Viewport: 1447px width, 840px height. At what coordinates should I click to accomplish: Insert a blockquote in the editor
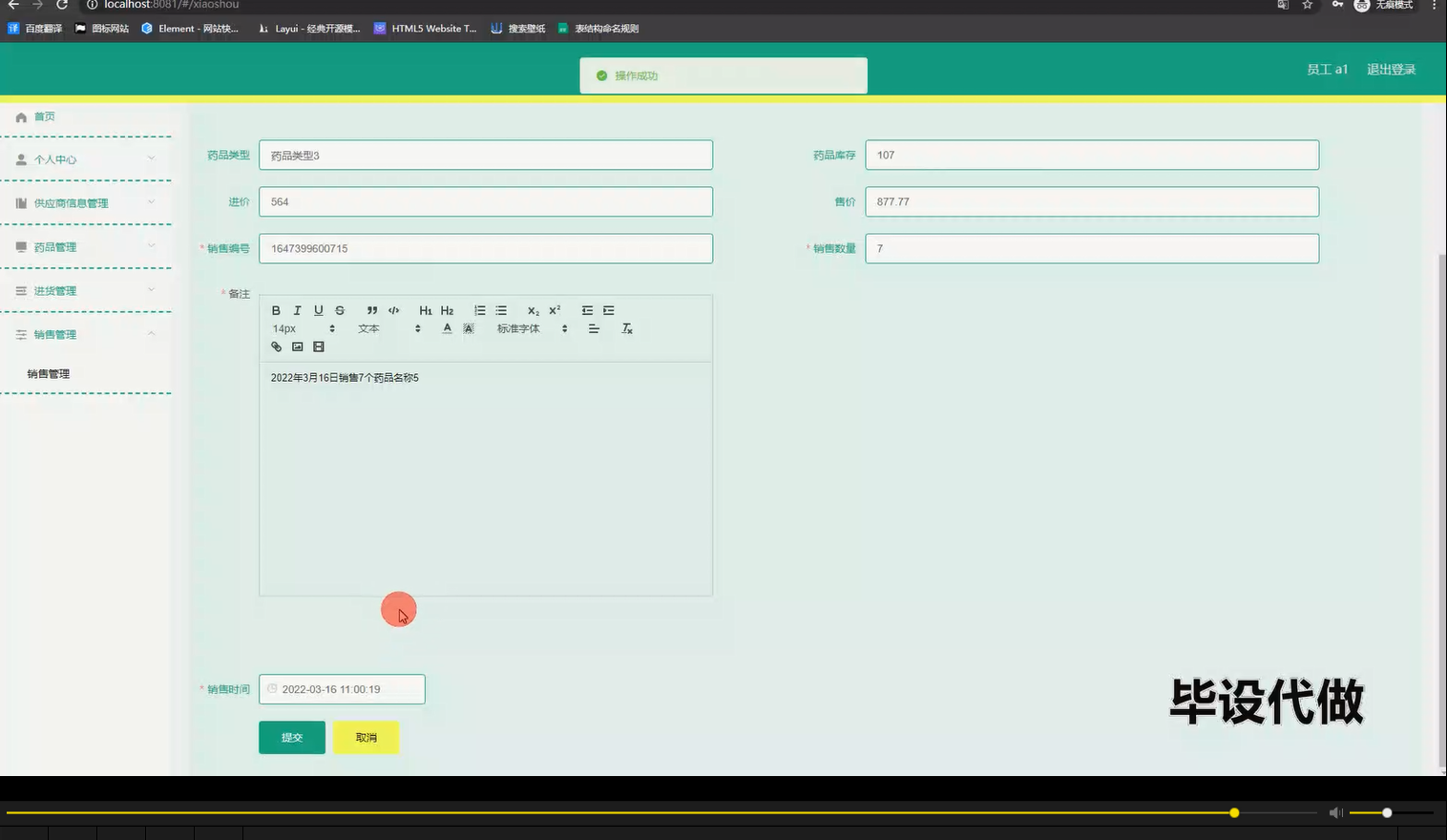[x=372, y=310]
